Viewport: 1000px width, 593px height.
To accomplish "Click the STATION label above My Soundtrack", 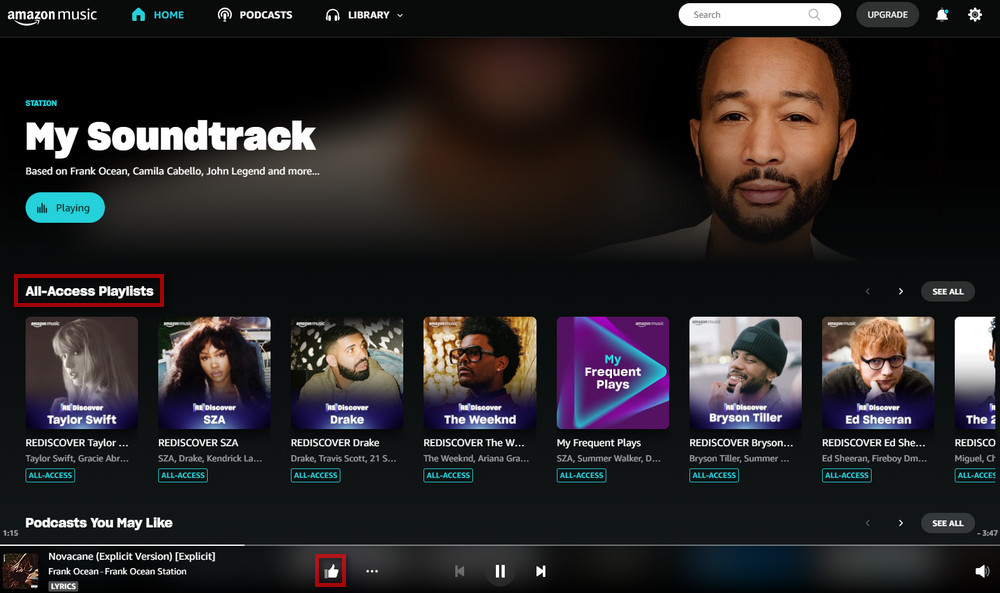I will (x=41, y=103).
